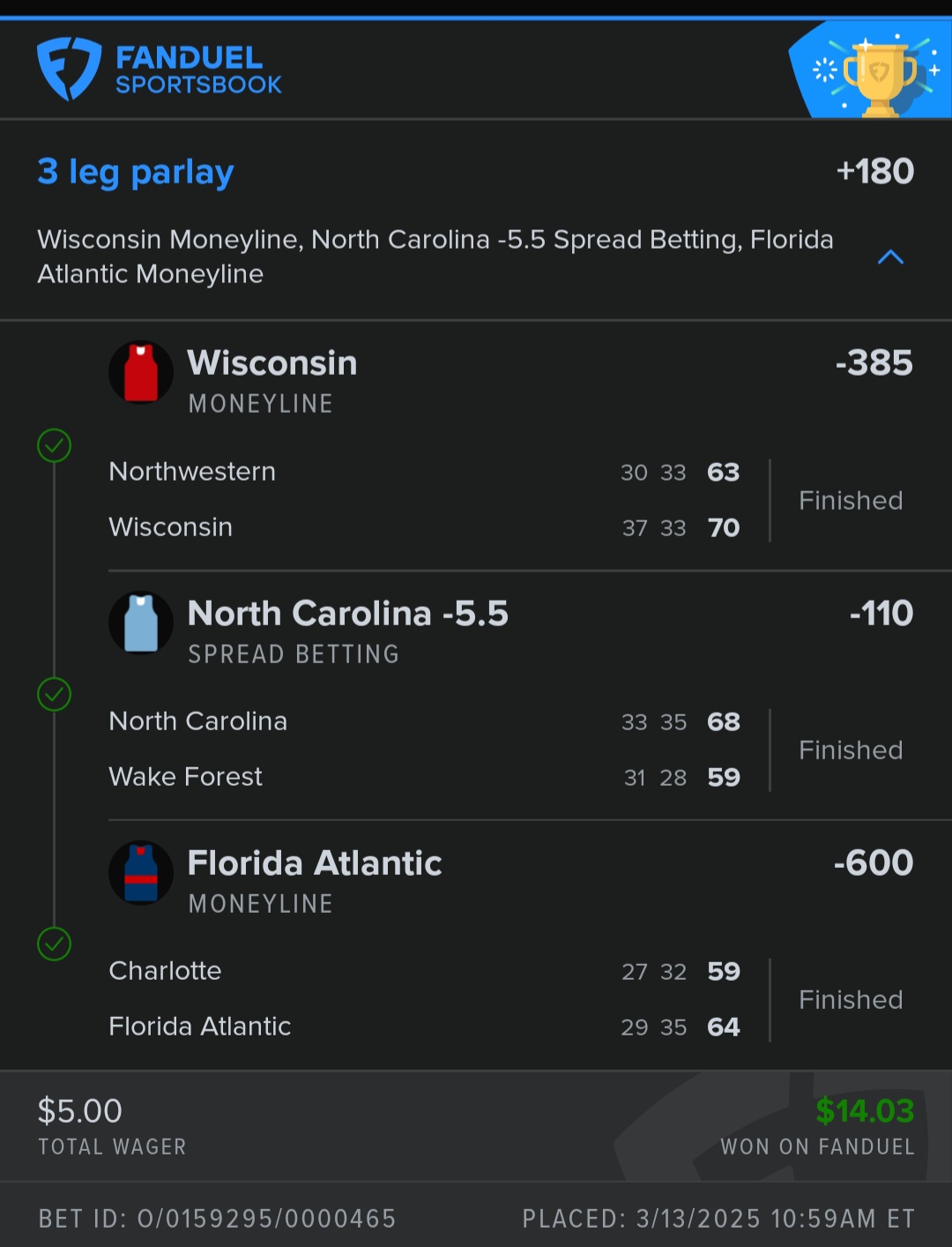Screen dimensions: 952x1247
Task: Click the FanDuel Sportsbook shield logo
Action: [x=69, y=69]
